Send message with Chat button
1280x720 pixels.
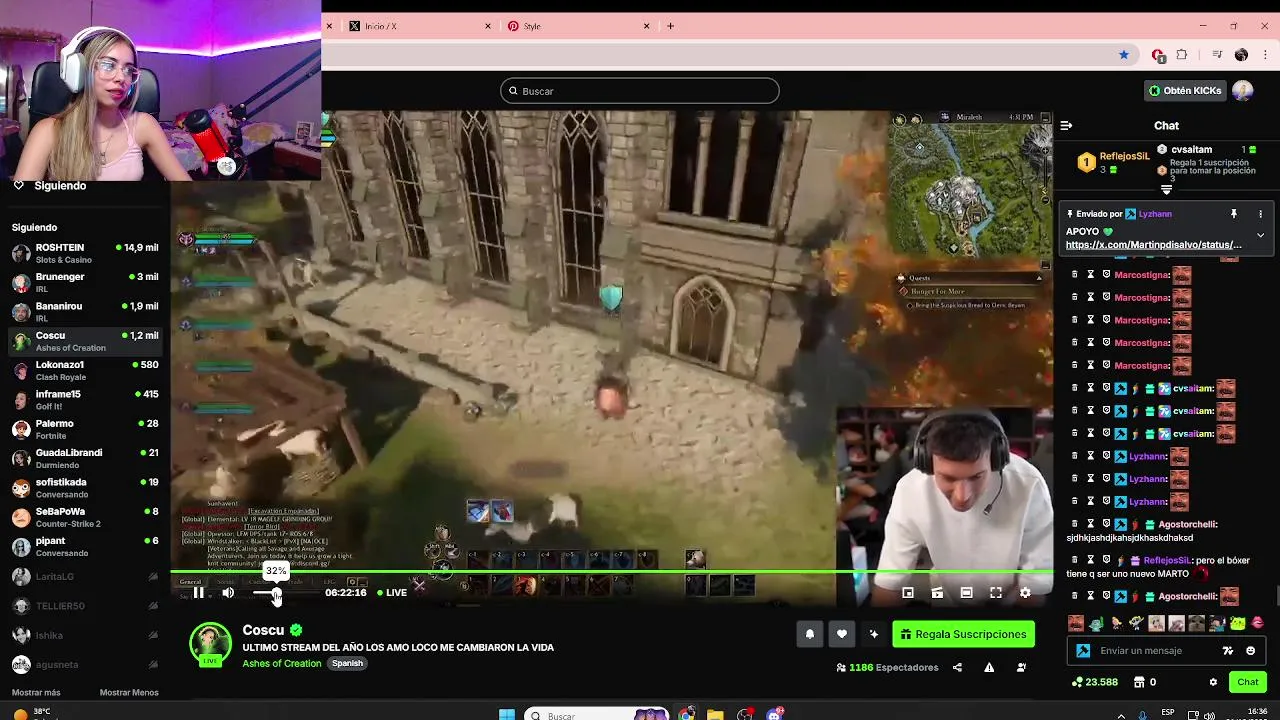click(x=1247, y=682)
